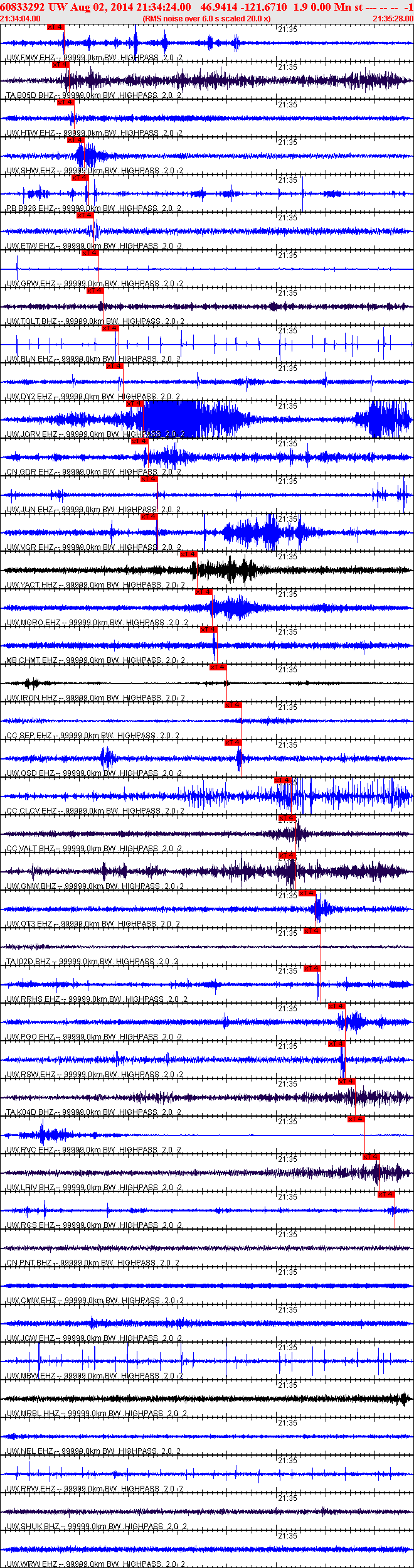This screenshot has width=414, height=1568.
Task: Select the pick marker on the CC.SEP trace
Action: pos(233,705)
